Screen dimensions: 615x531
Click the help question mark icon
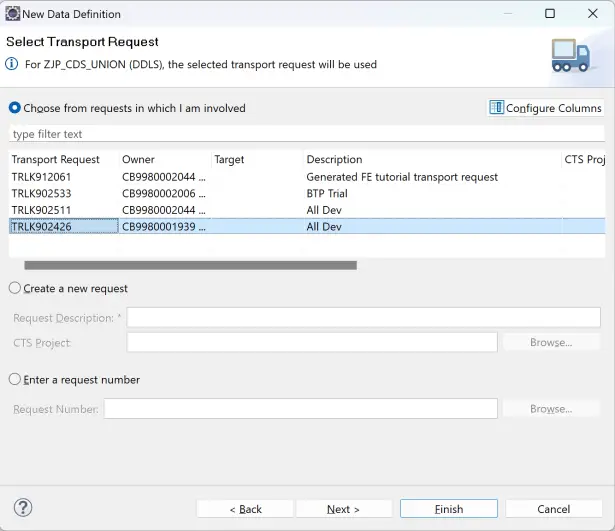[x=23, y=508]
